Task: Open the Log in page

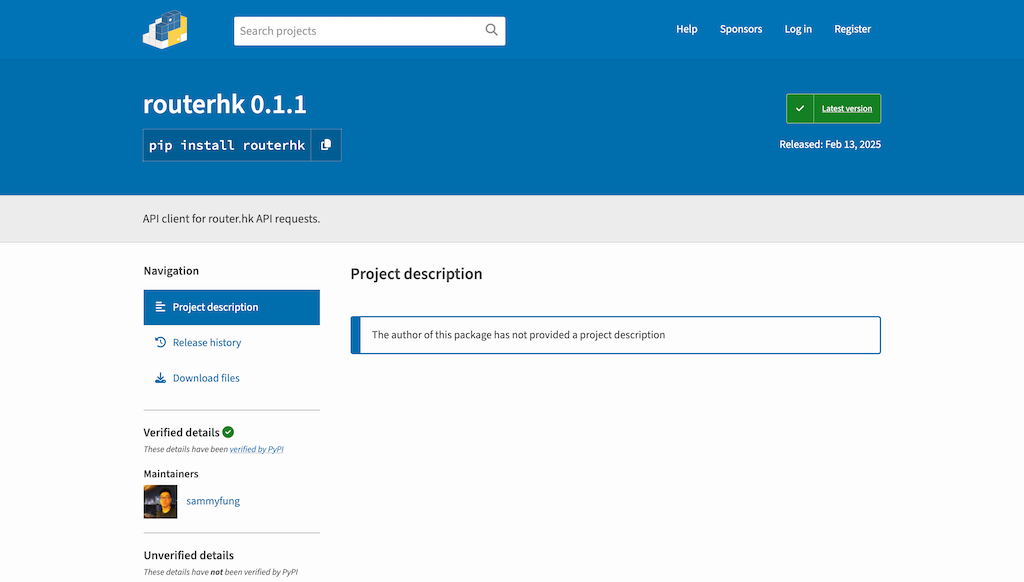Action: pos(798,29)
